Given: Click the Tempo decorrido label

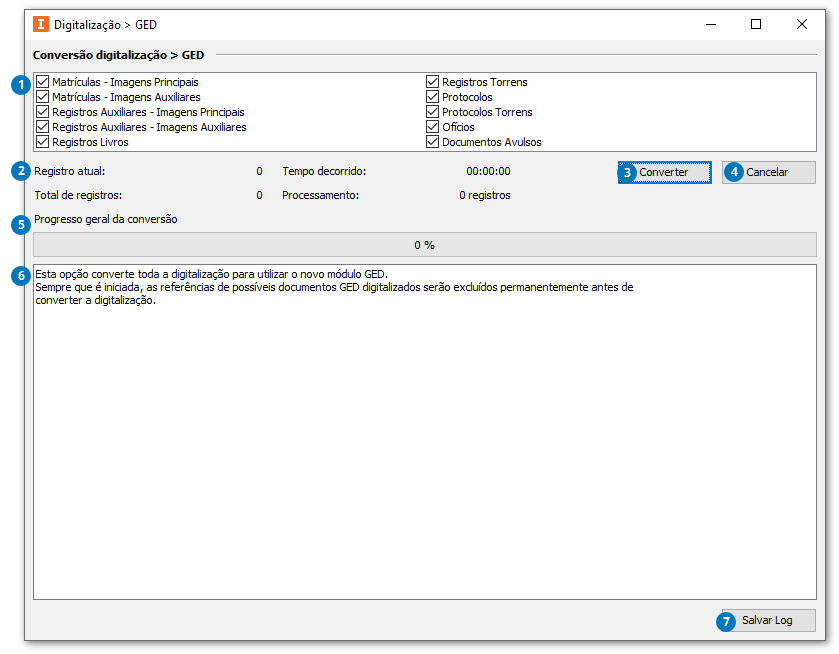Looking at the screenshot, I should pos(324,171).
